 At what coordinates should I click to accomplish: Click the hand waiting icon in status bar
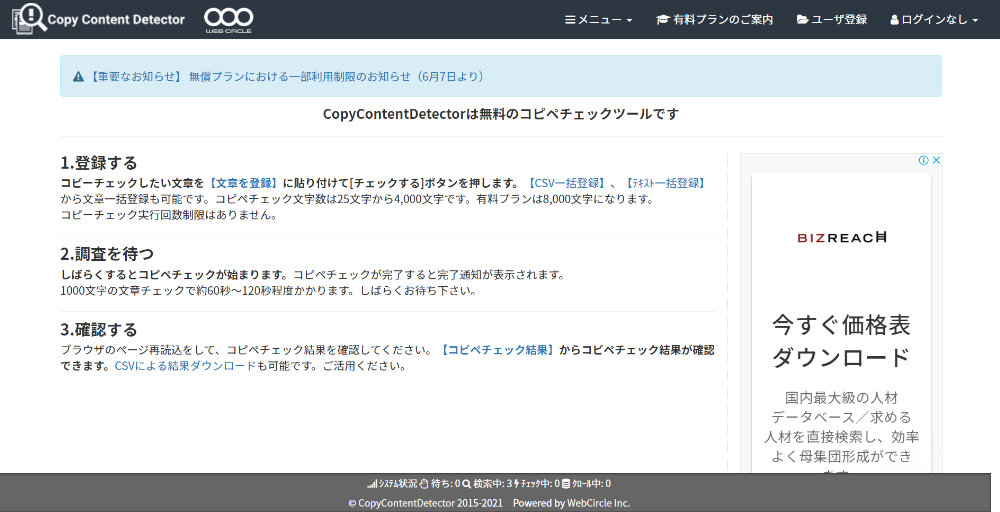(x=424, y=484)
